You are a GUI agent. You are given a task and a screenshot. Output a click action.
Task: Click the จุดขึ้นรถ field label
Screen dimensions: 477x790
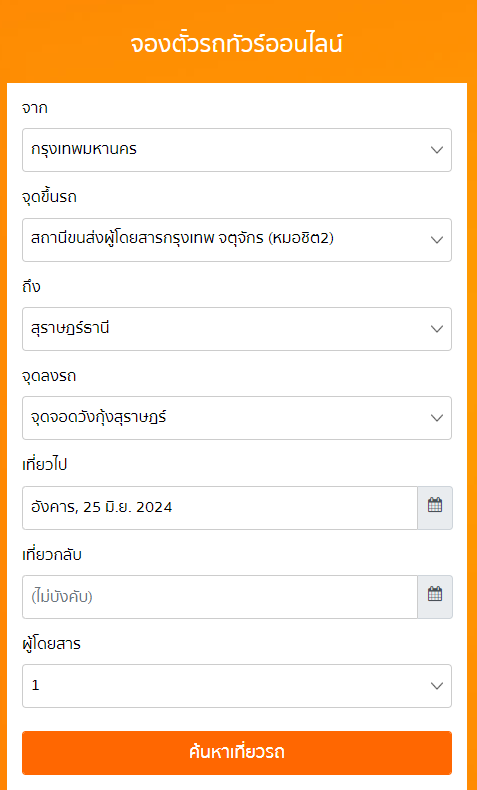pos(49,197)
